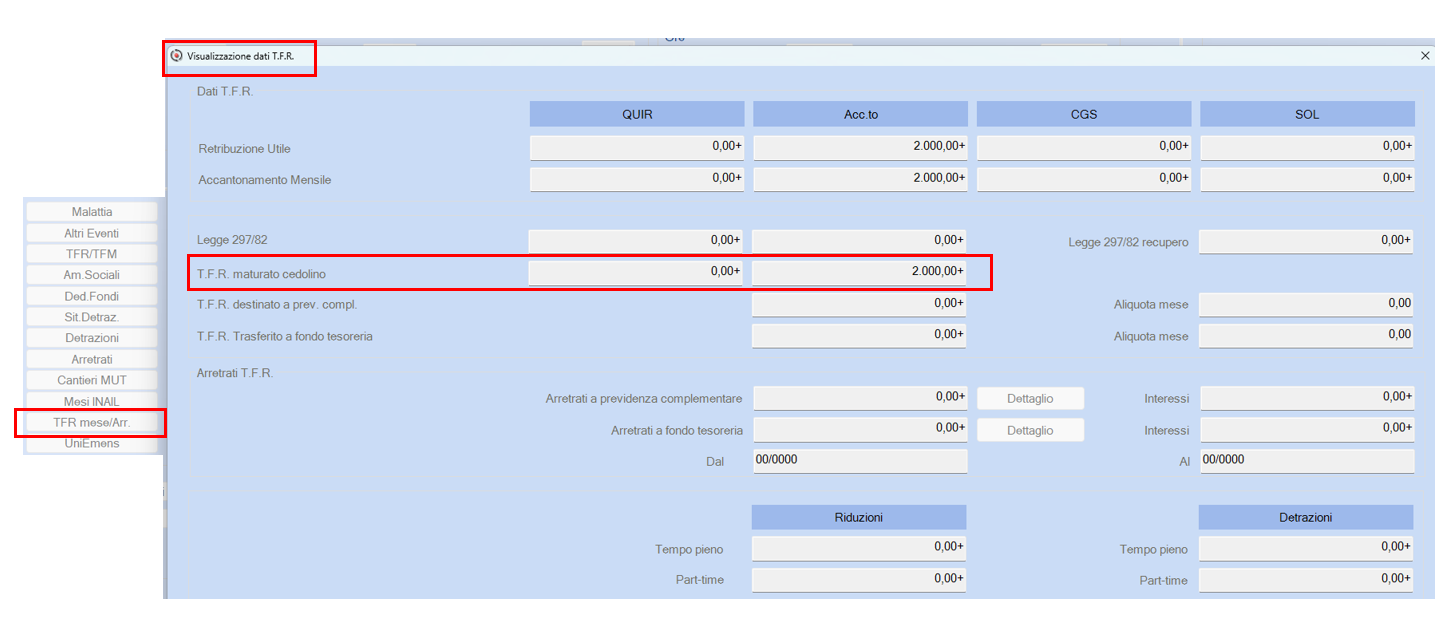
Task: Select the Mesi INAIL button
Action: click(x=92, y=401)
